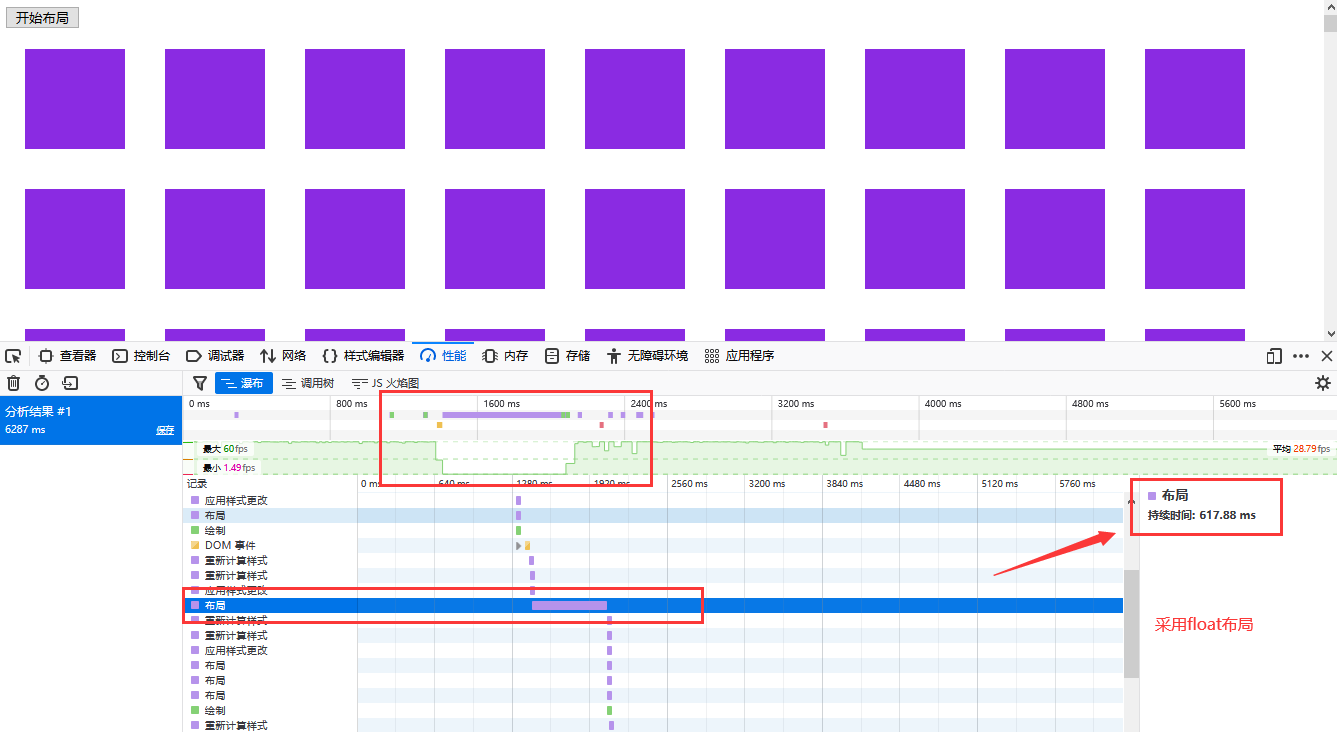Open performance settings gear icon
The image size is (1337, 732).
tap(1323, 383)
